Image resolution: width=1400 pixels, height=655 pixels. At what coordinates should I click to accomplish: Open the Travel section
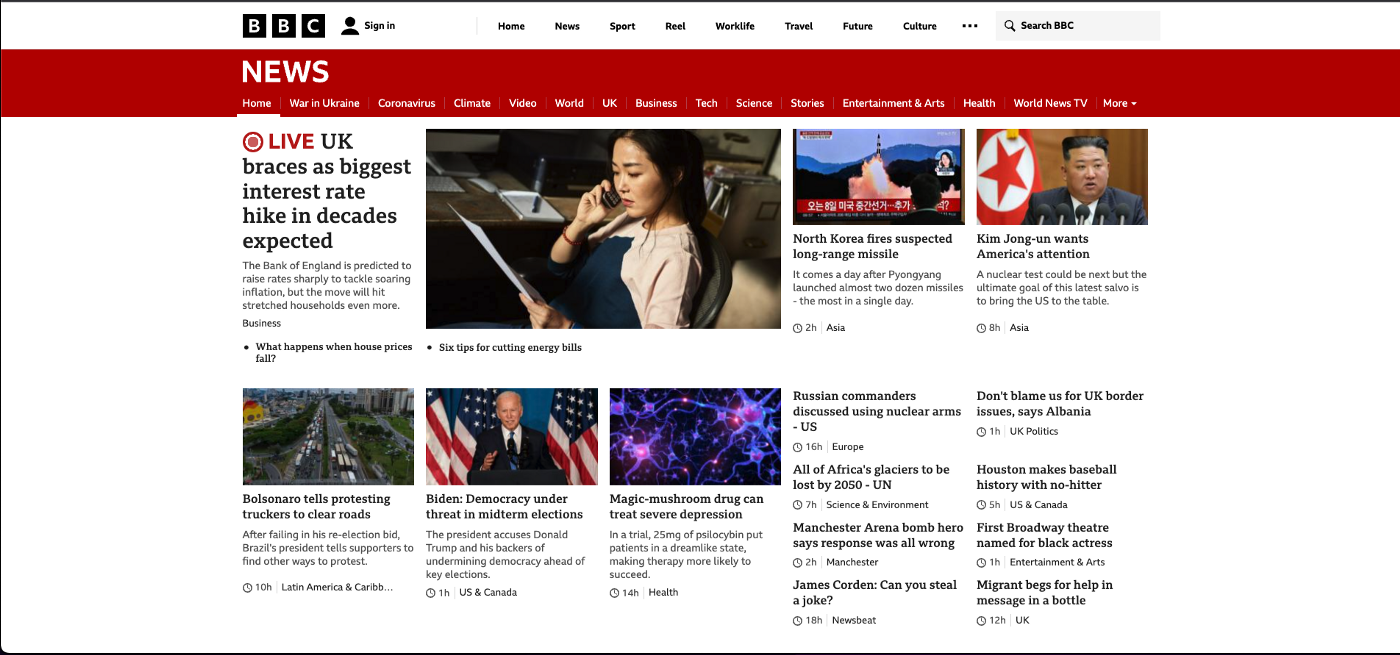(x=799, y=26)
